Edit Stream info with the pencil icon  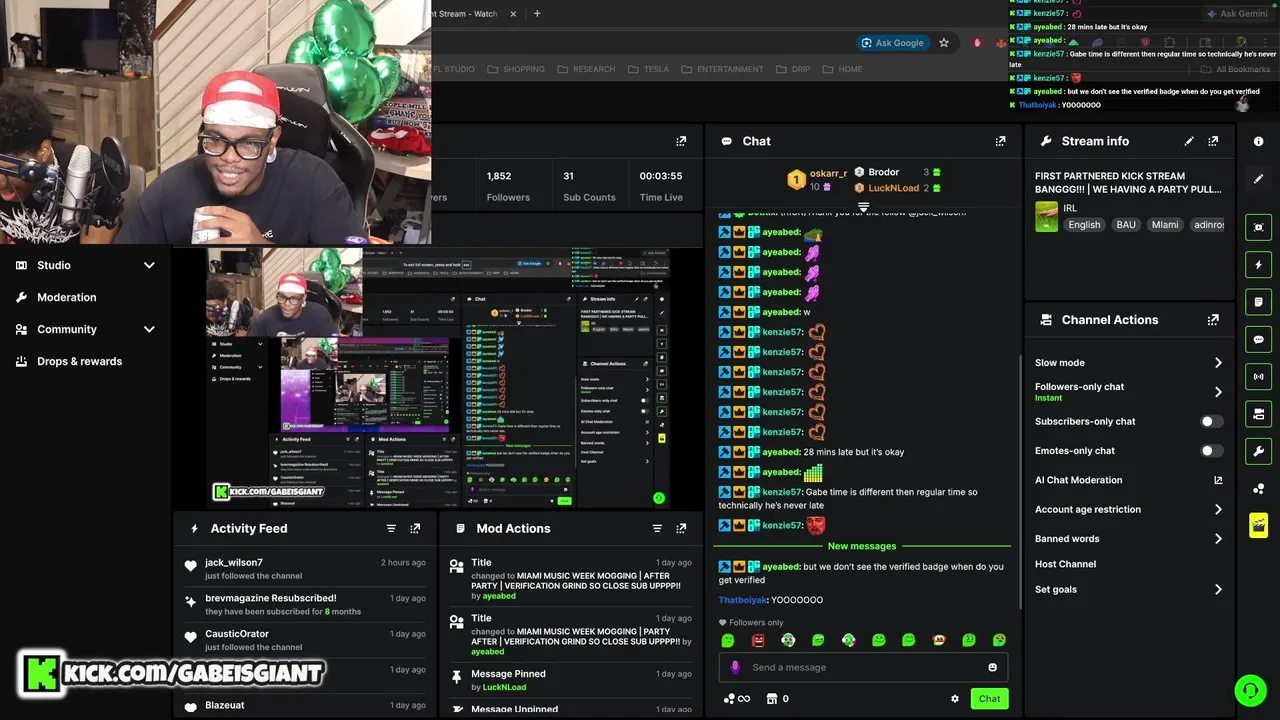click(x=1189, y=141)
